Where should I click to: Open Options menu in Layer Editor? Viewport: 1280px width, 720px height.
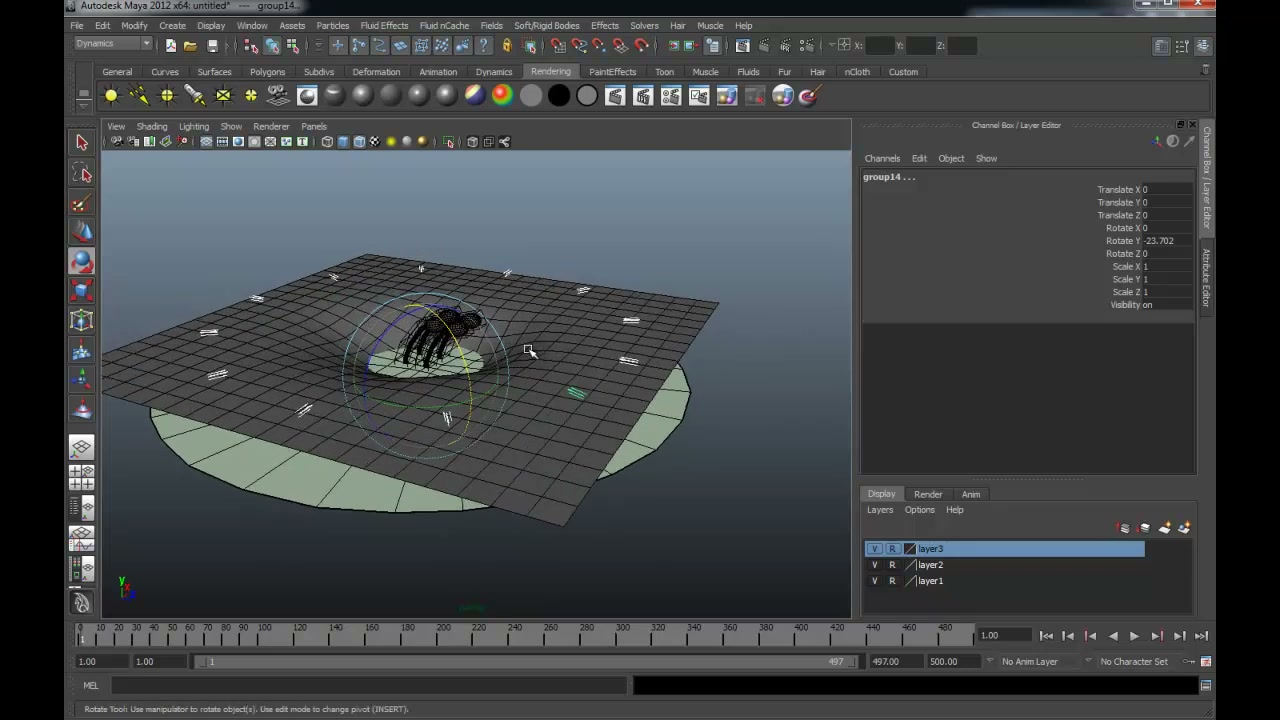[919, 510]
